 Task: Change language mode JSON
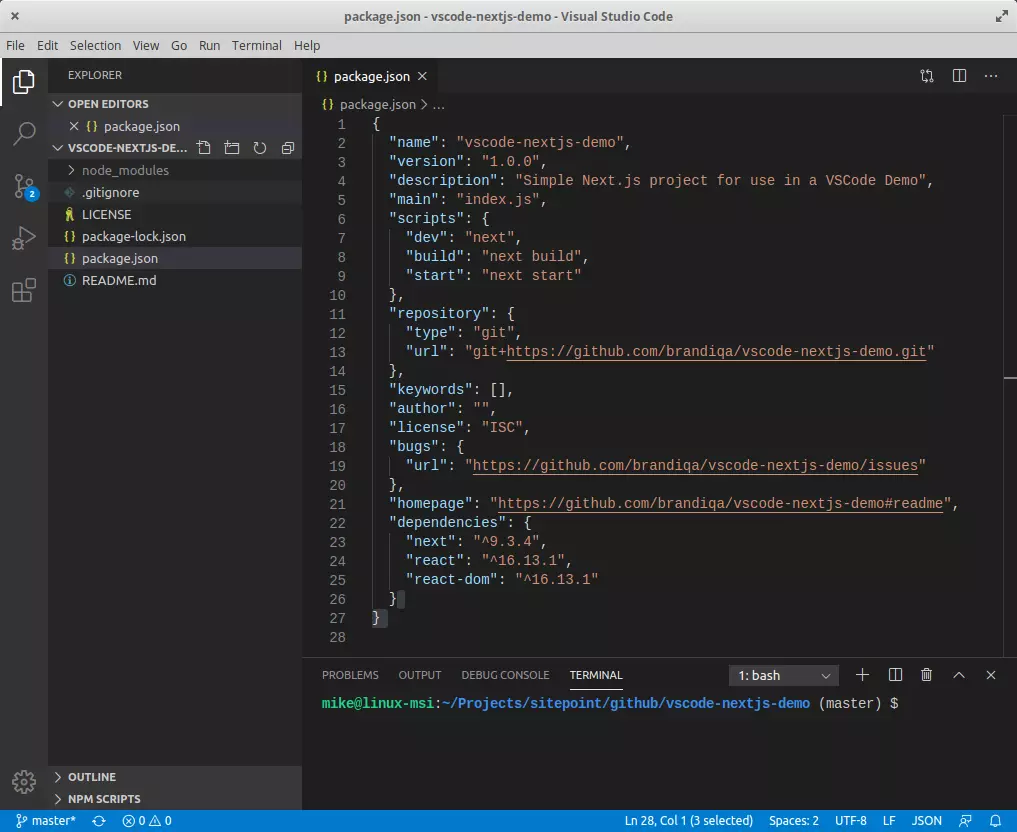click(x=927, y=821)
